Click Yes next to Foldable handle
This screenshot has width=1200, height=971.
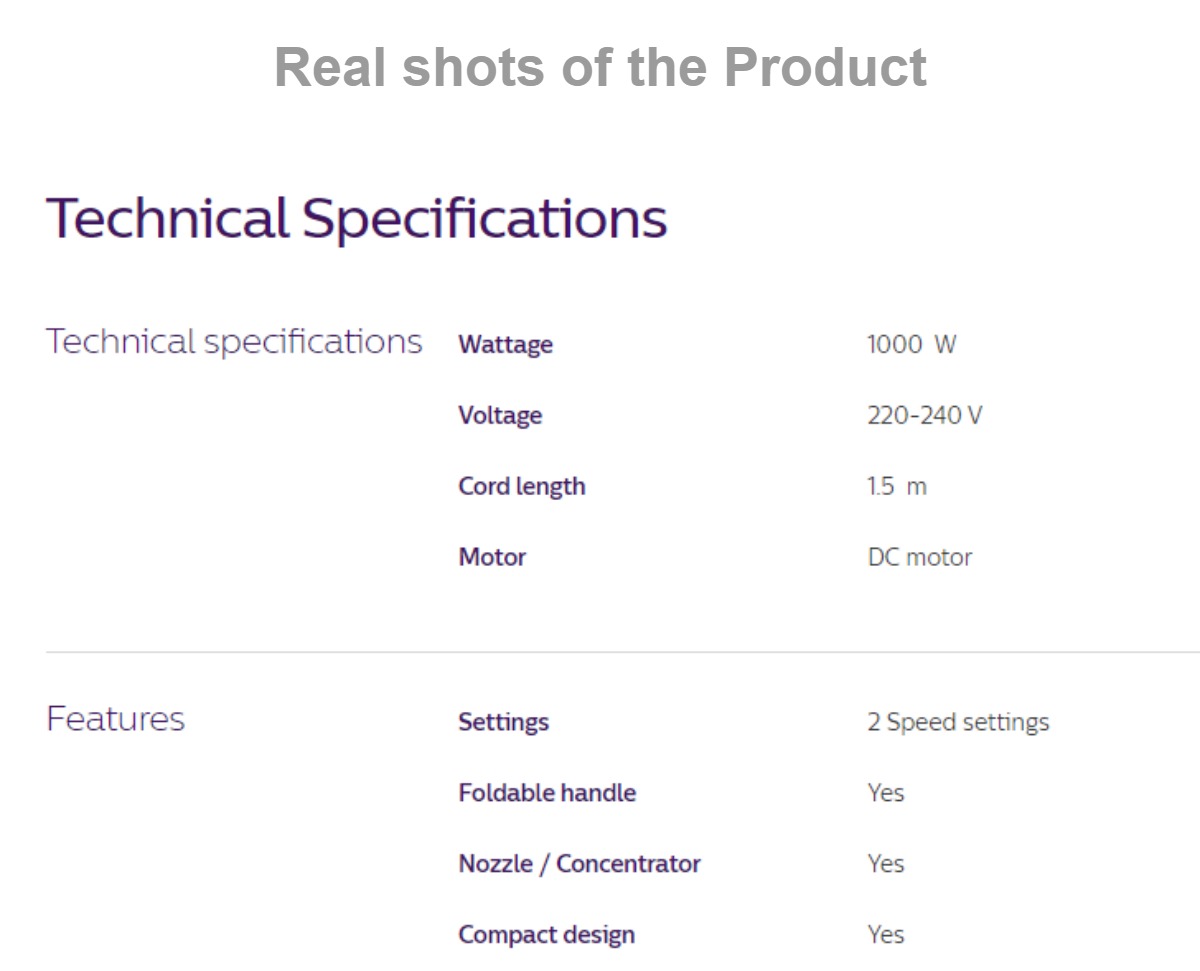(x=886, y=793)
